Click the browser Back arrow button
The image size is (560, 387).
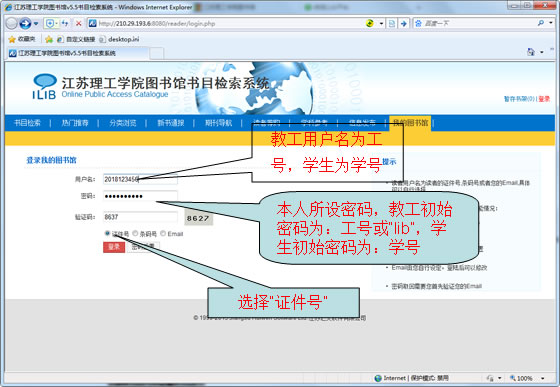11,24
